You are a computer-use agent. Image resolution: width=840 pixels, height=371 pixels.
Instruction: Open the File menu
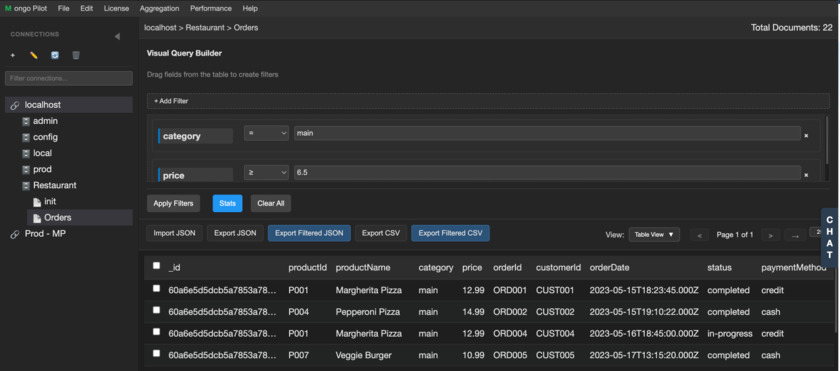point(64,9)
